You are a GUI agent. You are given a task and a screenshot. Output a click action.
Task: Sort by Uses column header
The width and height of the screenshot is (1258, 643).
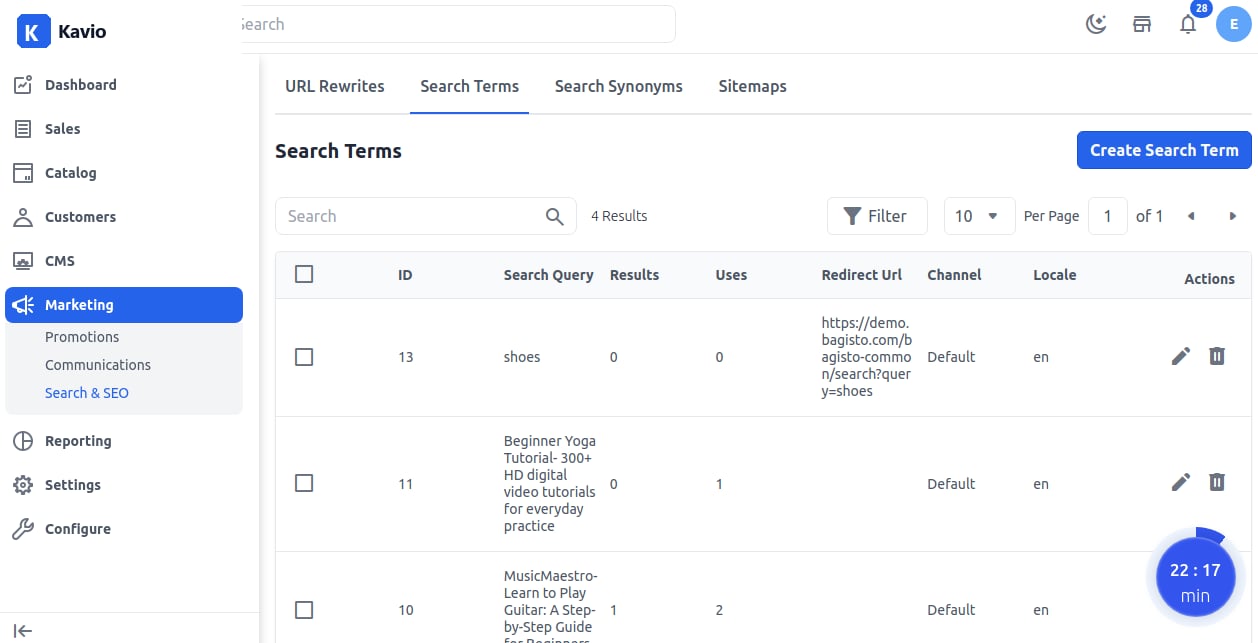pos(731,274)
